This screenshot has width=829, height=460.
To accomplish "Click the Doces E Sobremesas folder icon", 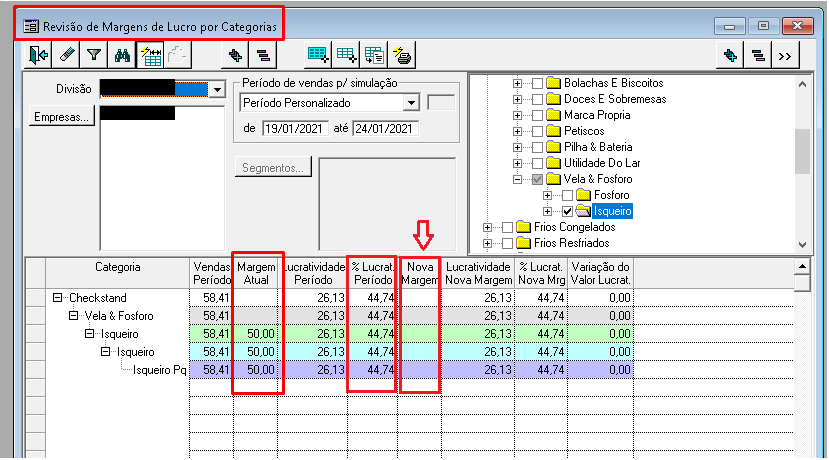I will pyautogui.click(x=554, y=99).
